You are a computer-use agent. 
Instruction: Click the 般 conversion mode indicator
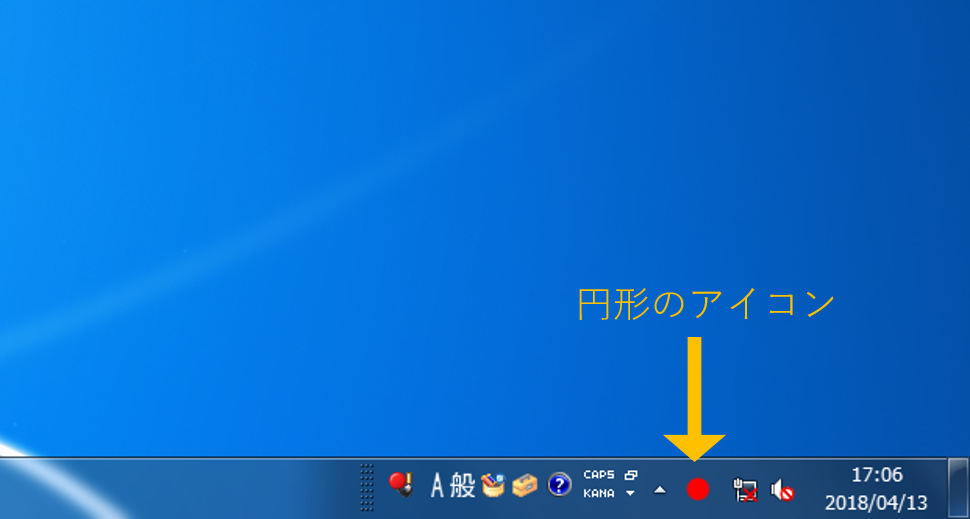click(x=461, y=485)
